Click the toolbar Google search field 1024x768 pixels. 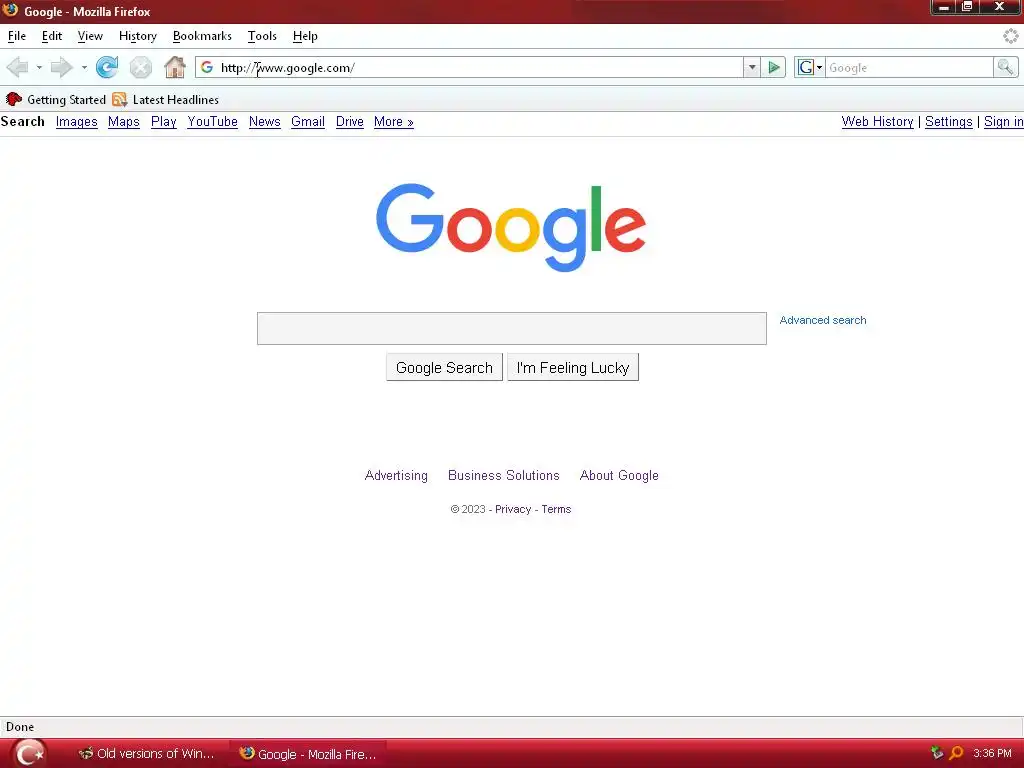909,67
